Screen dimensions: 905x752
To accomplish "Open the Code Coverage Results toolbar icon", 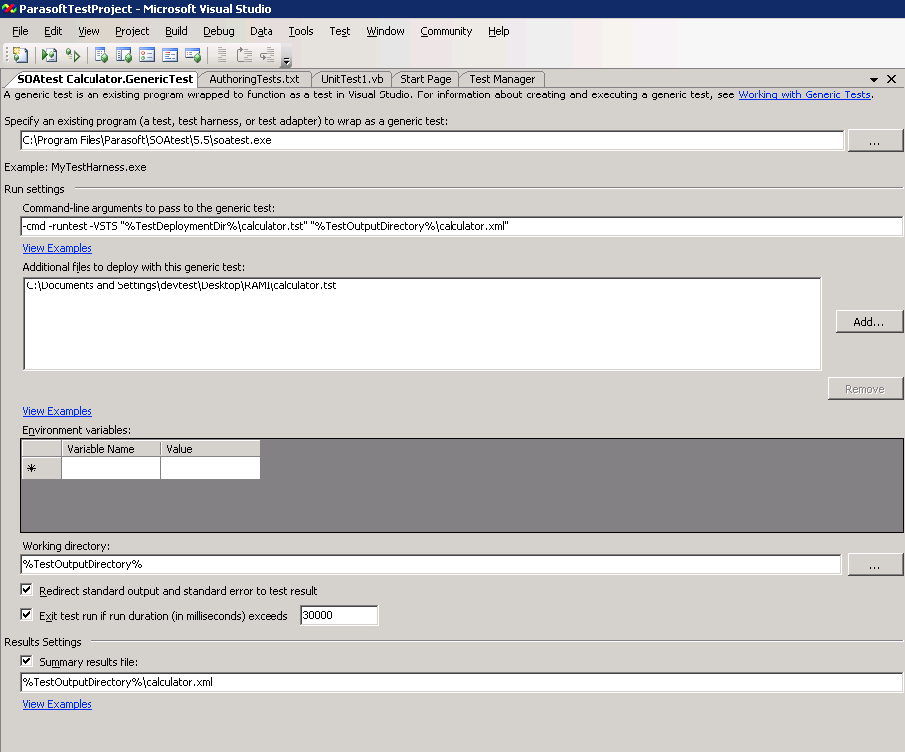I will coord(170,55).
